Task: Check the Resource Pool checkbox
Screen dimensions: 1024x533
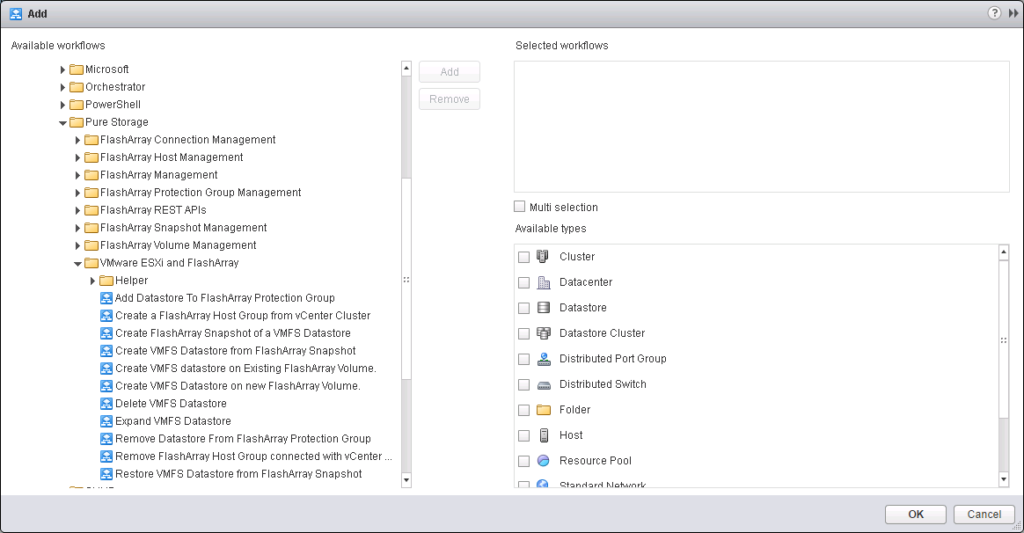Action: (524, 460)
